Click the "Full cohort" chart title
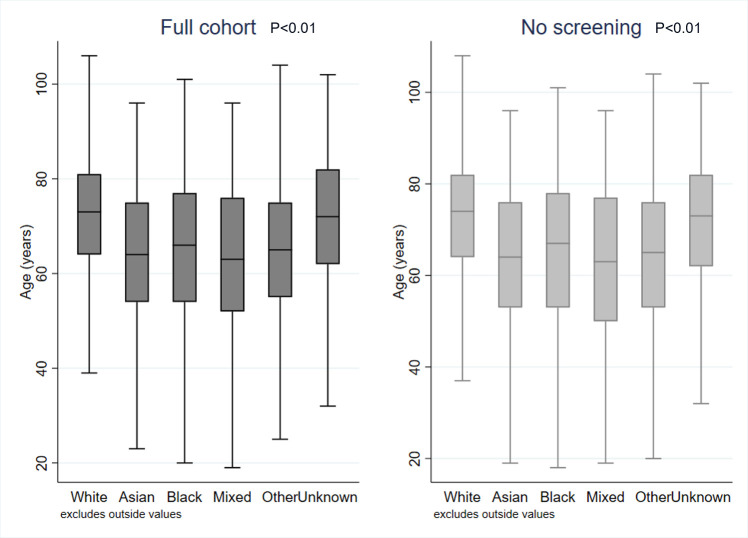 (x=207, y=28)
